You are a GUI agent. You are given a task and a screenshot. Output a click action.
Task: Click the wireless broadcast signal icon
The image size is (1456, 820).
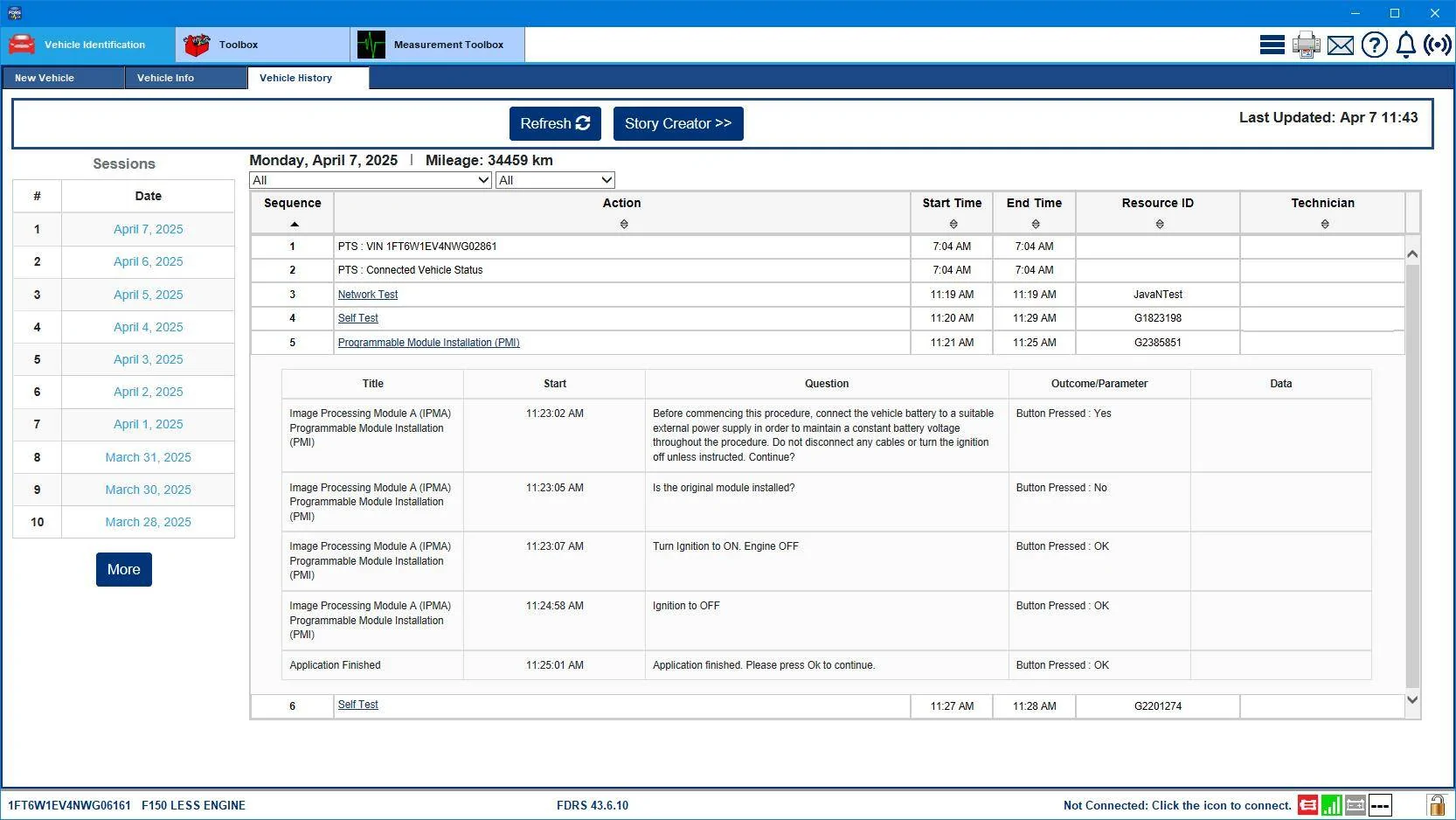1437,45
